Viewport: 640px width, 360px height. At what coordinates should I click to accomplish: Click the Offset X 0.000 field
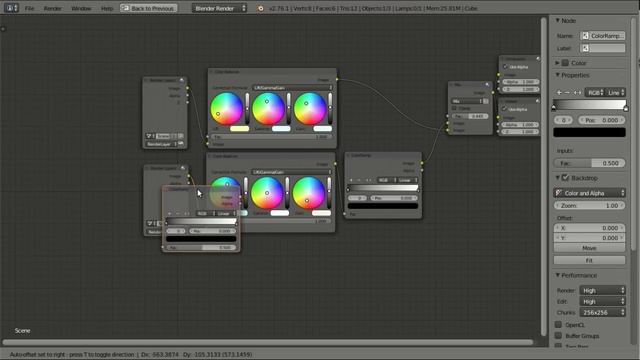(589, 228)
